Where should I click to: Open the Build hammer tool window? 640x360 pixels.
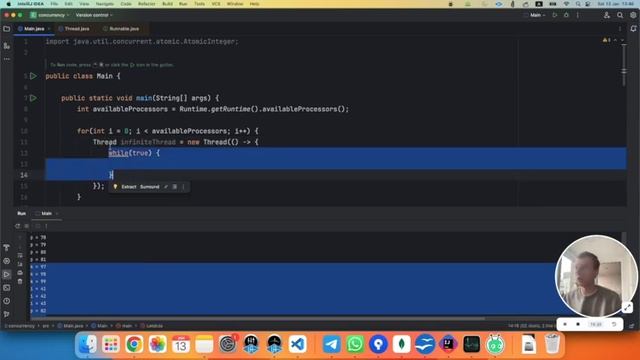[7, 248]
